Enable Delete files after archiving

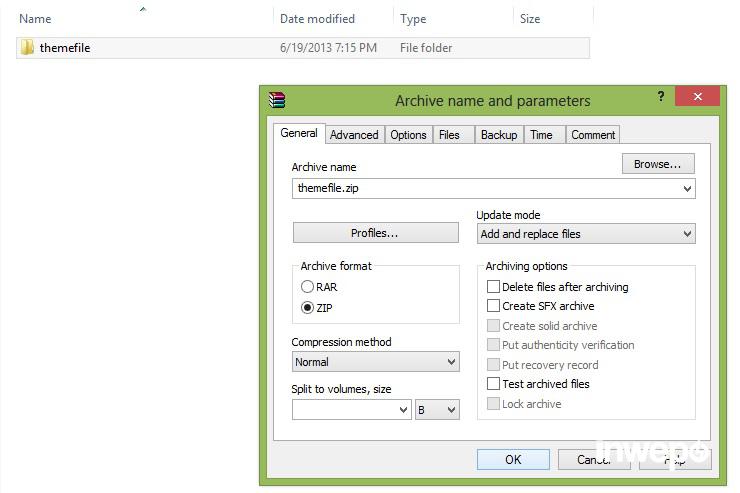point(493,287)
